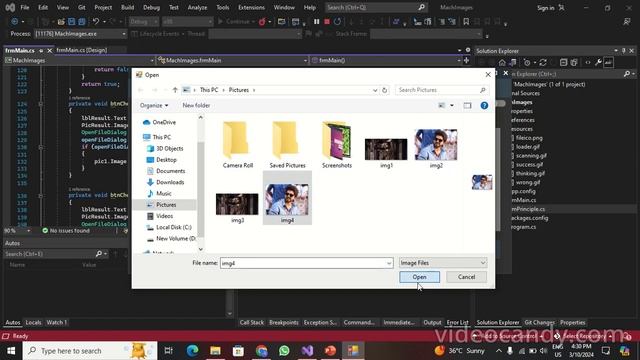Click the dialog Help icon
The height and width of the screenshot is (360, 640).
484,105
